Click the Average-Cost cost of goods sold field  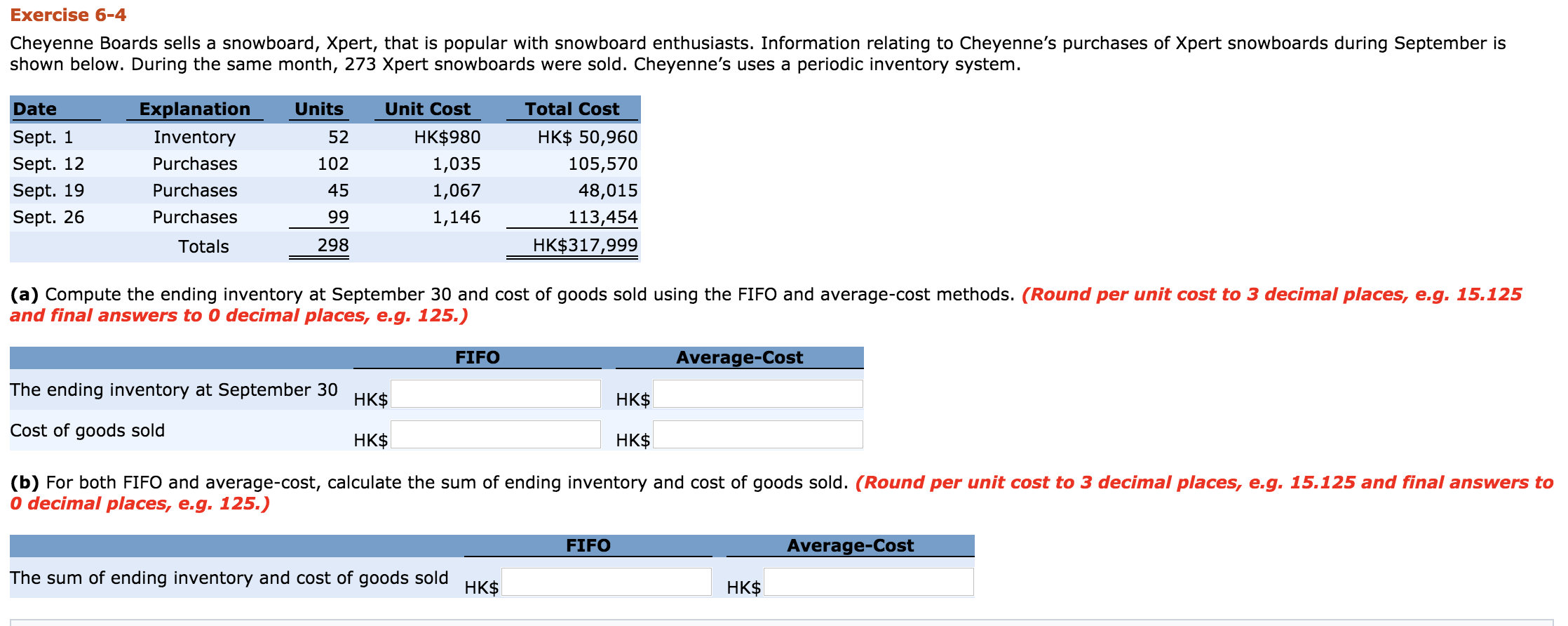click(758, 434)
